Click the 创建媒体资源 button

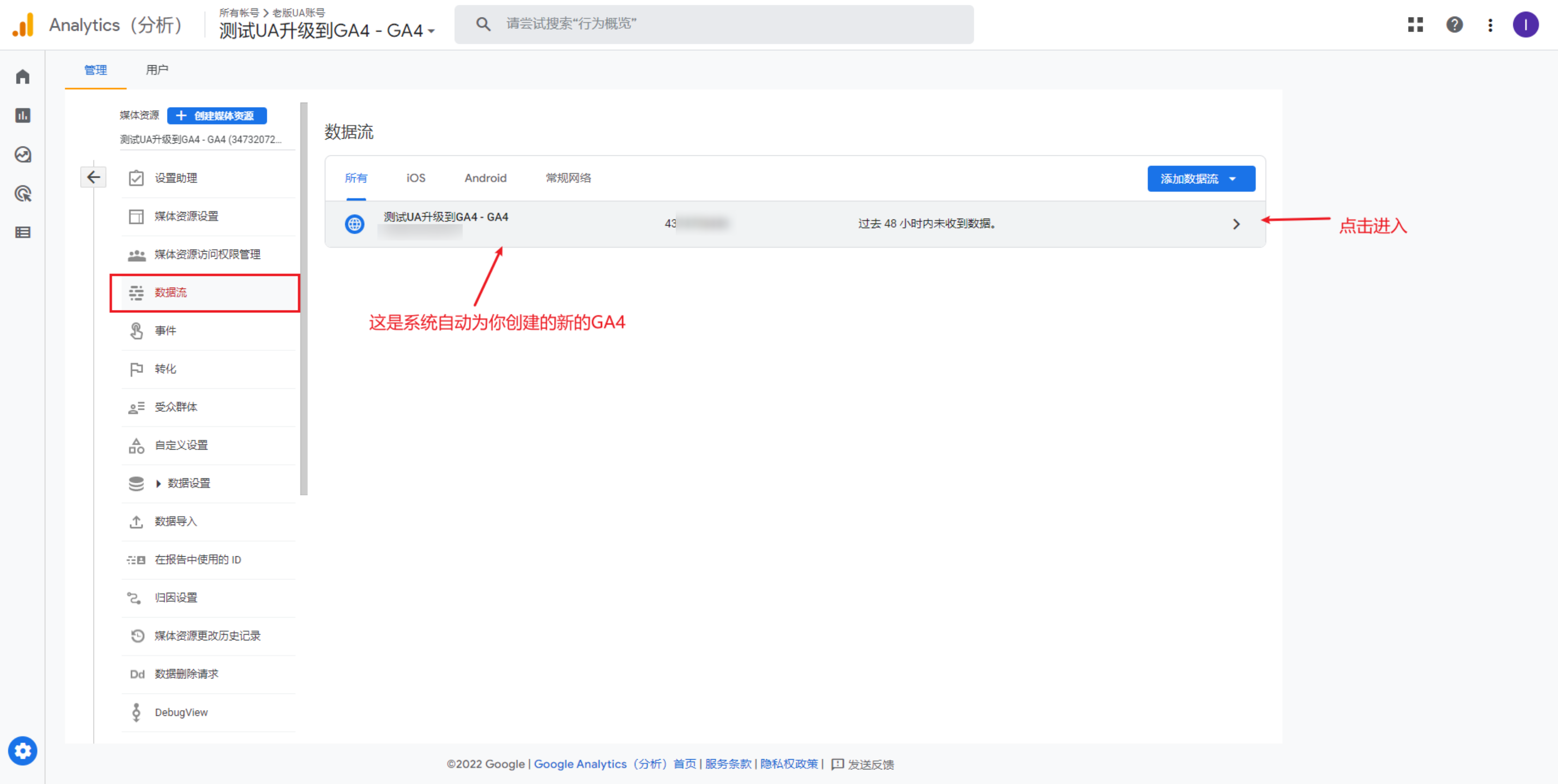(217, 115)
